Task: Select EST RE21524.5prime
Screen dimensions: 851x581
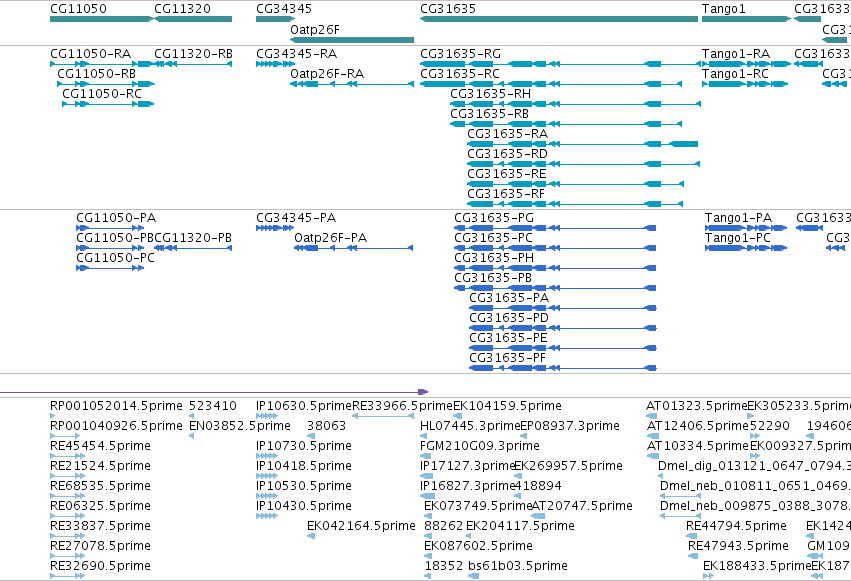Action: [67, 476]
